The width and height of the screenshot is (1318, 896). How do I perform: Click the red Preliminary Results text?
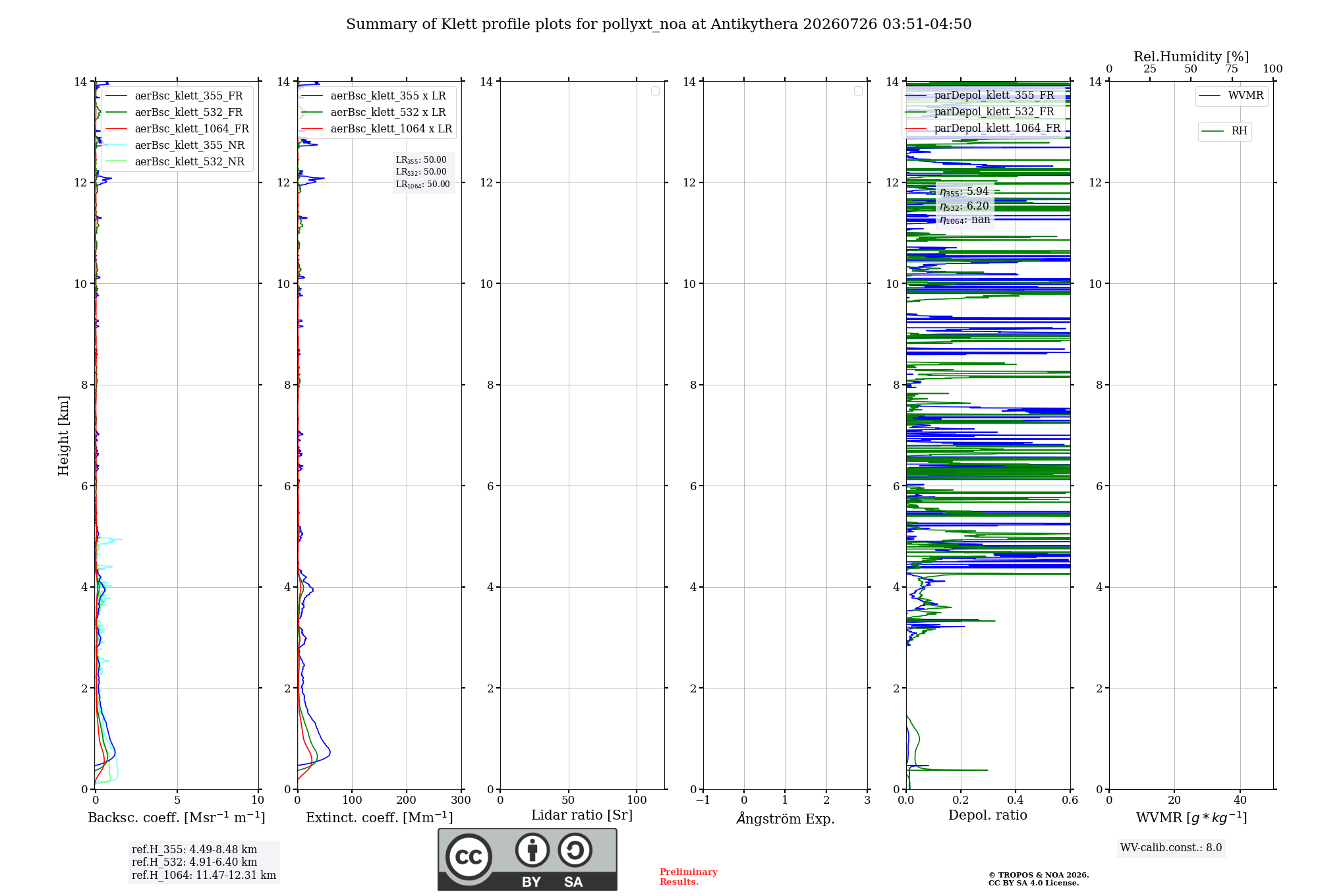pyautogui.click(x=689, y=877)
